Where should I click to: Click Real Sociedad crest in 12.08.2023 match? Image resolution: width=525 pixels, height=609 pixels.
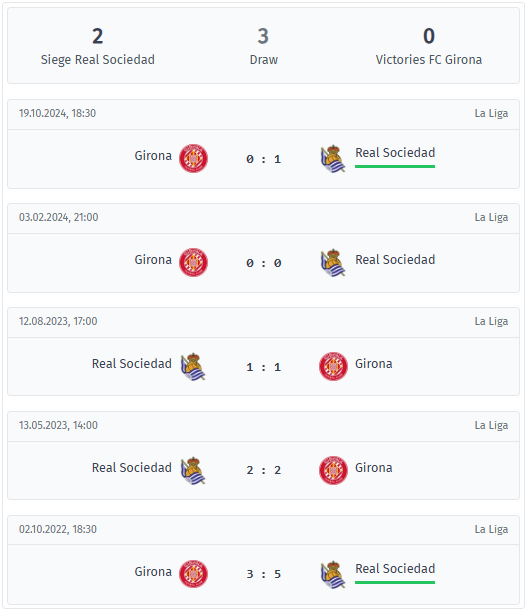click(193, 367)
